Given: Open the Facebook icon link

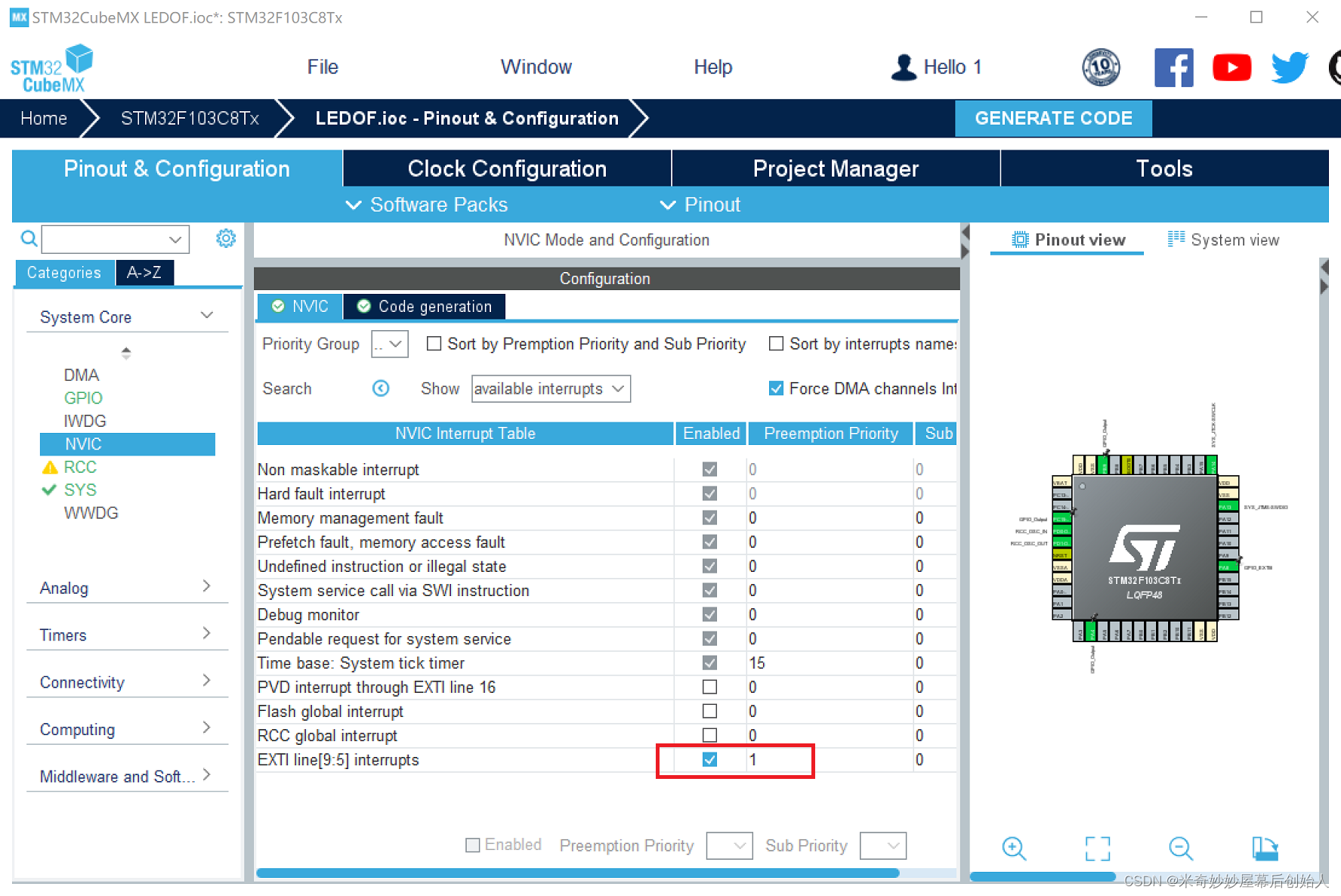Looking at the screenshot, I should coord(1174,68).
